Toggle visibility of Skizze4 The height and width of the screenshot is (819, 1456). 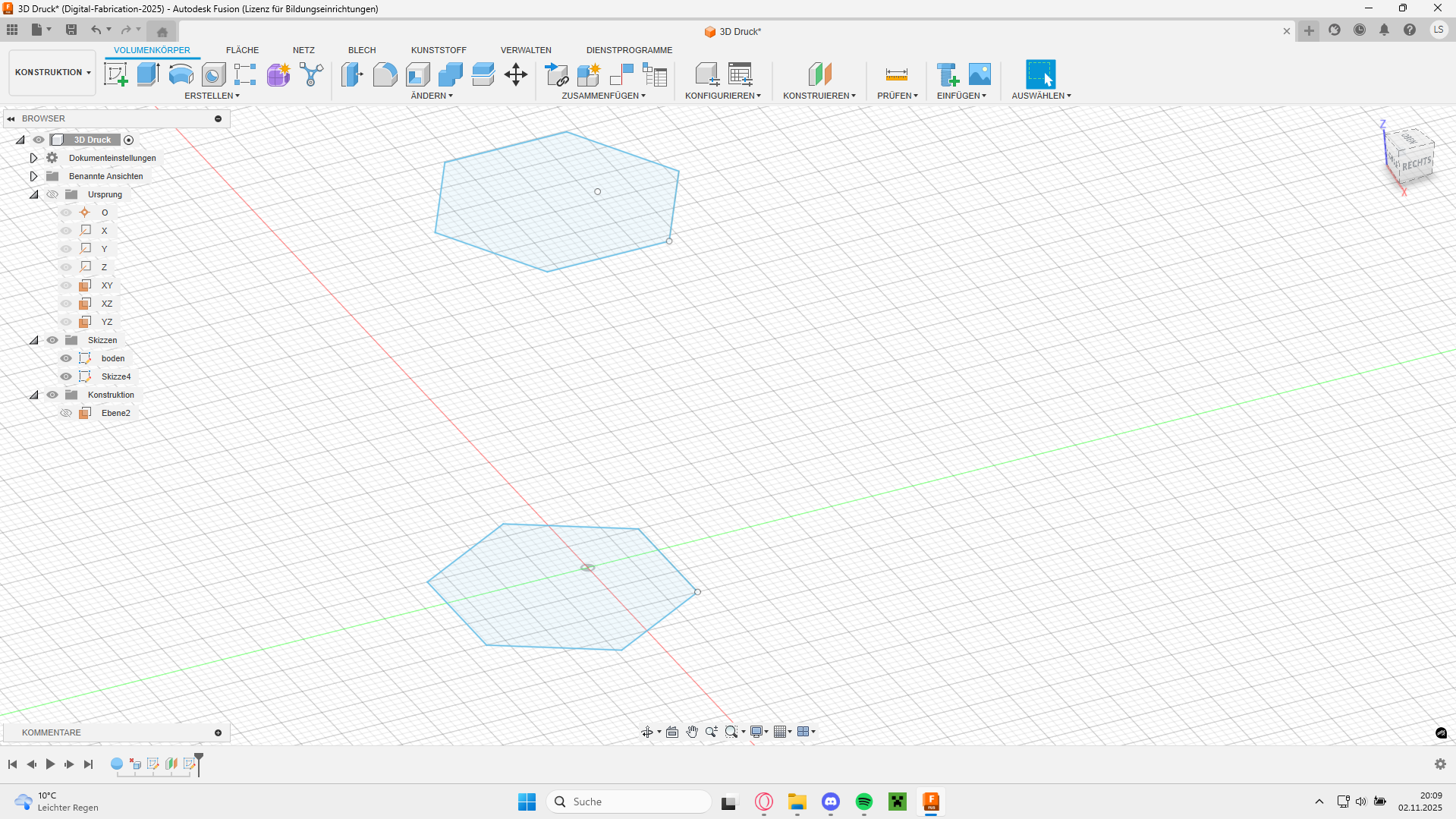[66, 376]
